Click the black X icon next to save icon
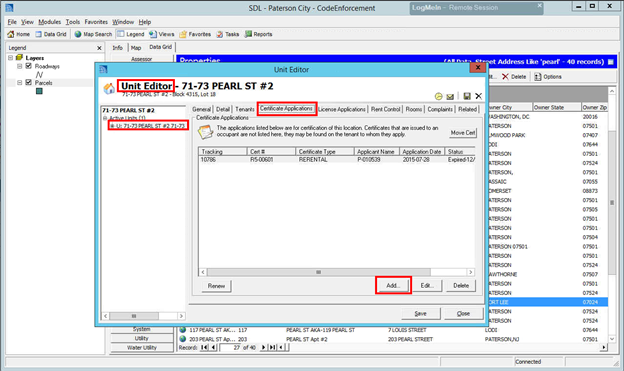Screen dimensions: 624x371 [478, 96]
